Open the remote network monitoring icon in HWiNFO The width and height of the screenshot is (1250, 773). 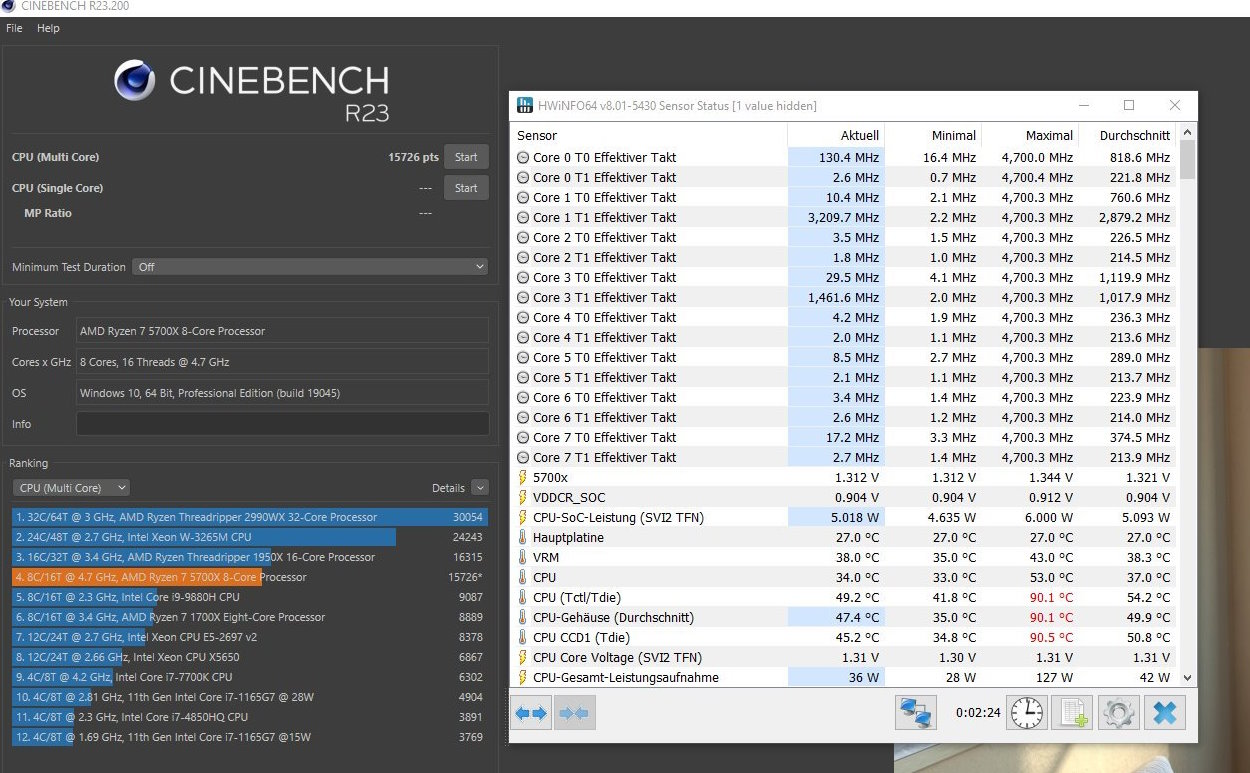click(x=916, y=713)
